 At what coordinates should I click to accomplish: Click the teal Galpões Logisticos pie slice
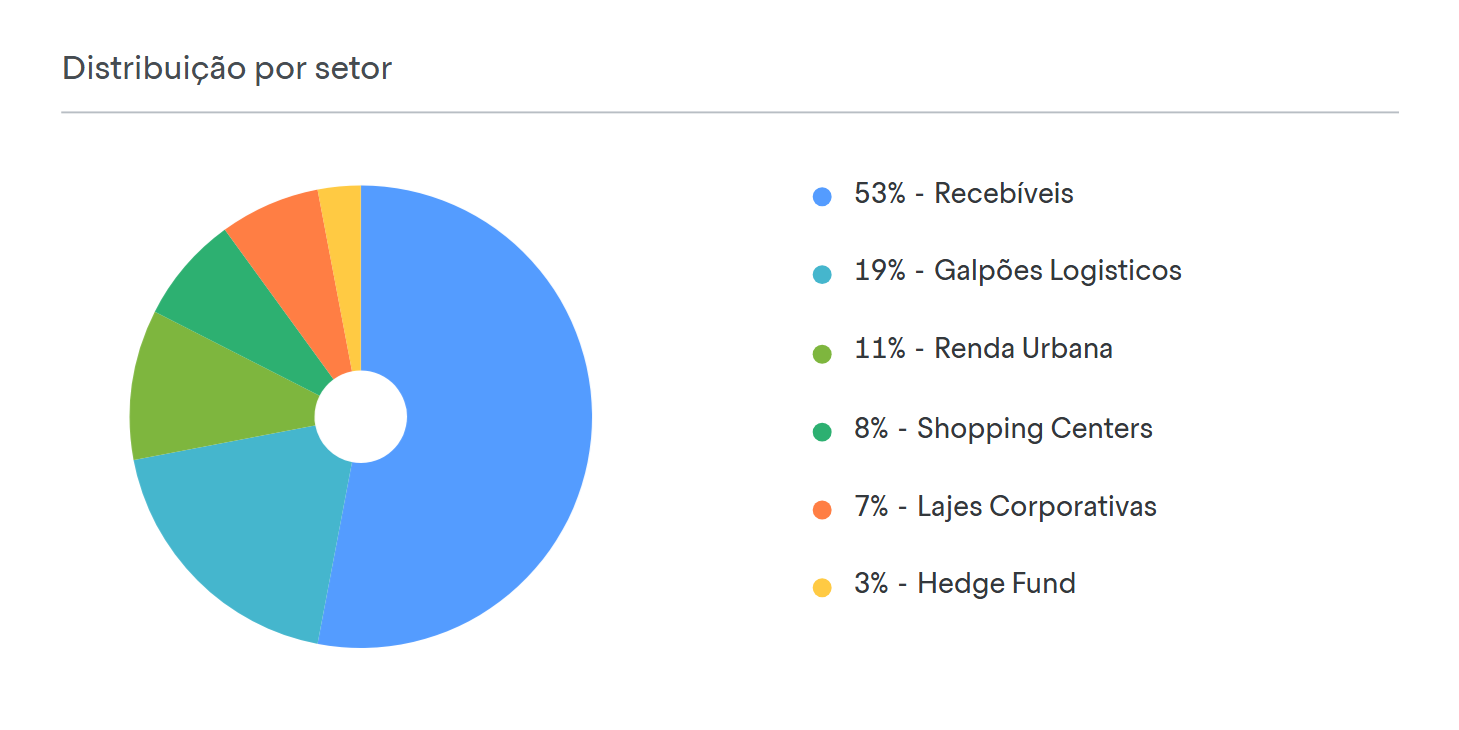[x=250, y=540]
